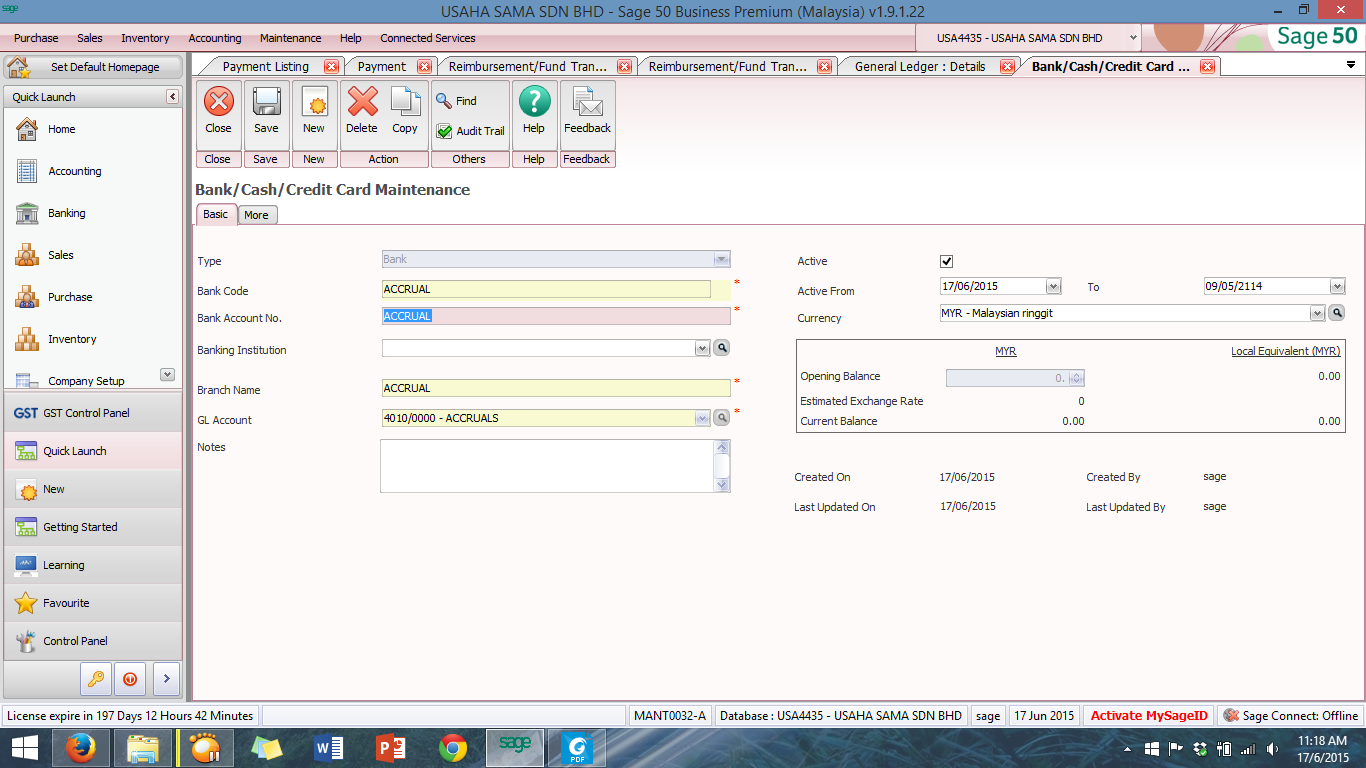Click Activate MySageID link
The image size is (1366, 768).
(1150, 716)
